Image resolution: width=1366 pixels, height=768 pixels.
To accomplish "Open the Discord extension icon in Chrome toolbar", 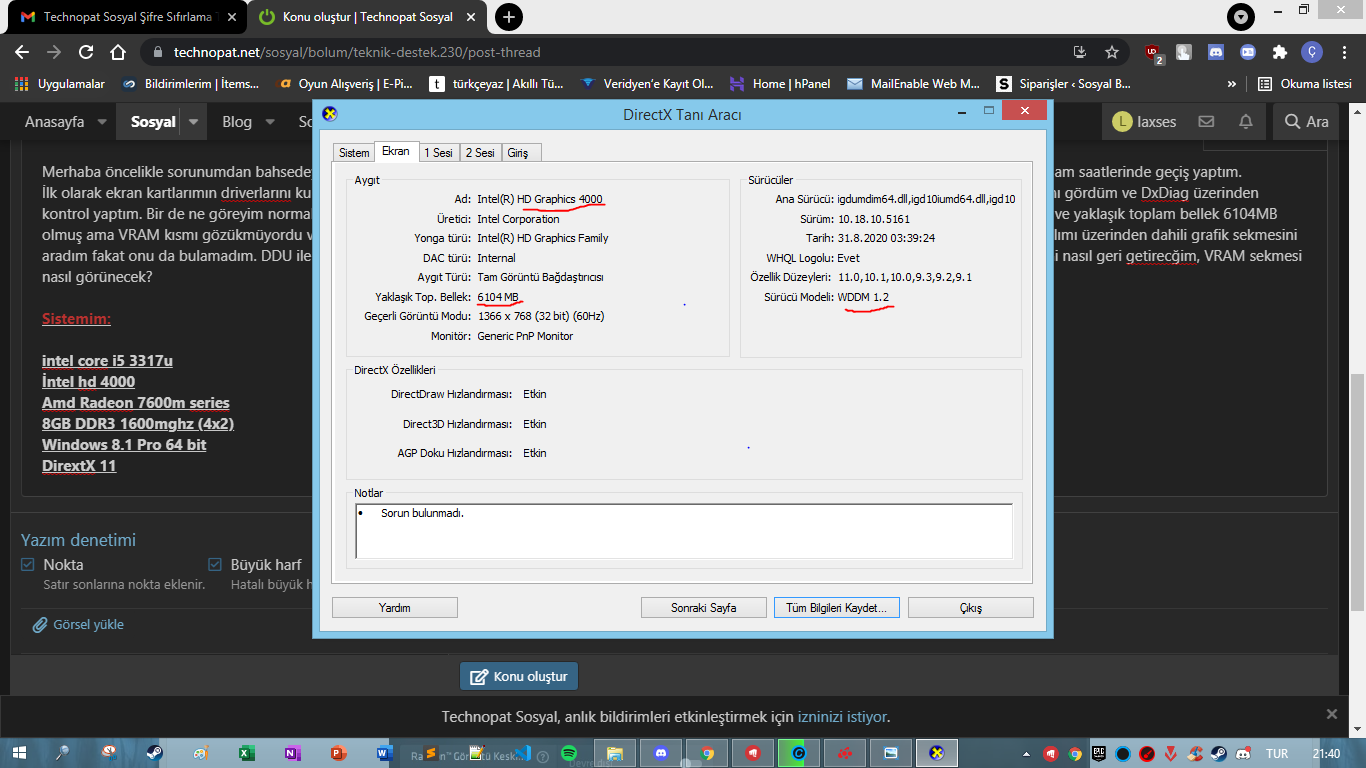I will tap(1216, 52).
